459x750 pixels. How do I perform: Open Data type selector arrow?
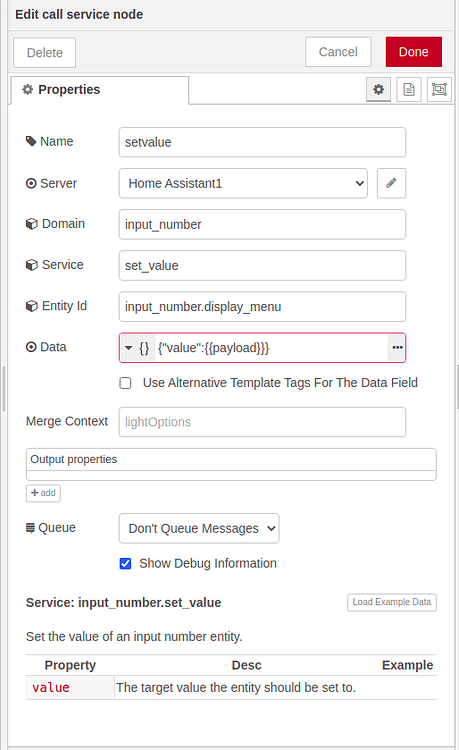click(129, 348)
